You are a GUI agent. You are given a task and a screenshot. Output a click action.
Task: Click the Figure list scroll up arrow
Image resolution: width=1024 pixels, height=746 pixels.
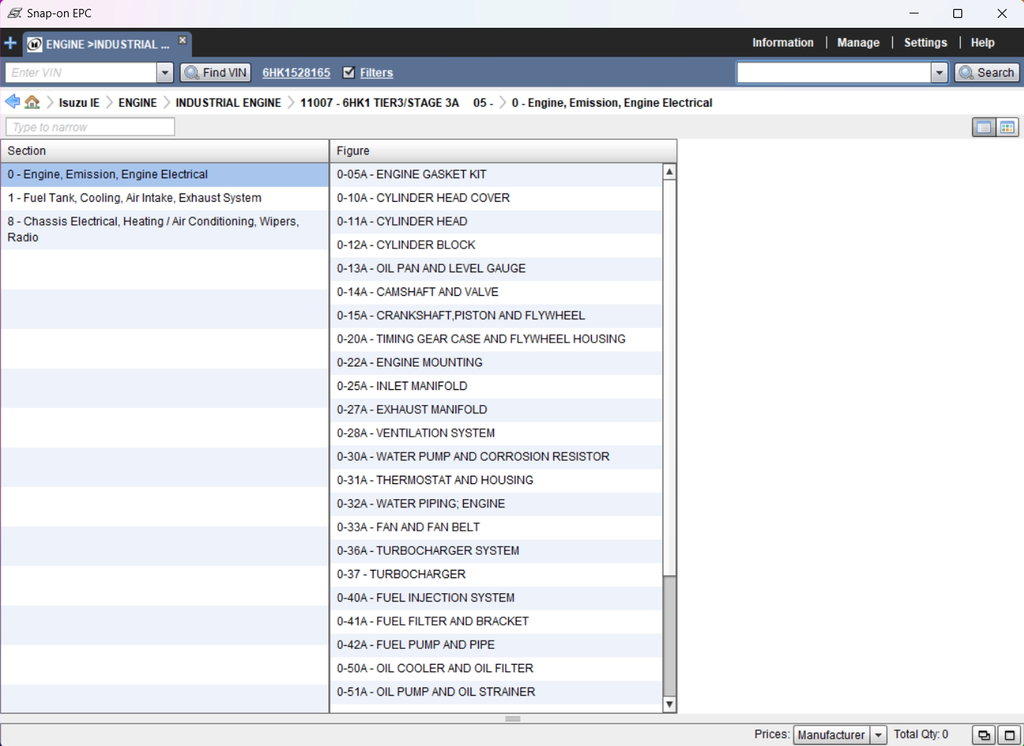click(x=669, y=172)
